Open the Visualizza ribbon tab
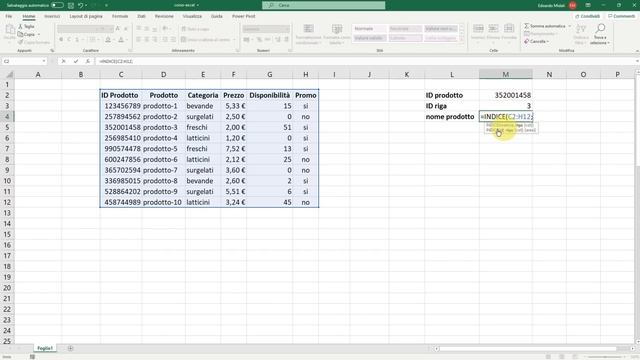The image size is (640, 360). tap(192, 16)
